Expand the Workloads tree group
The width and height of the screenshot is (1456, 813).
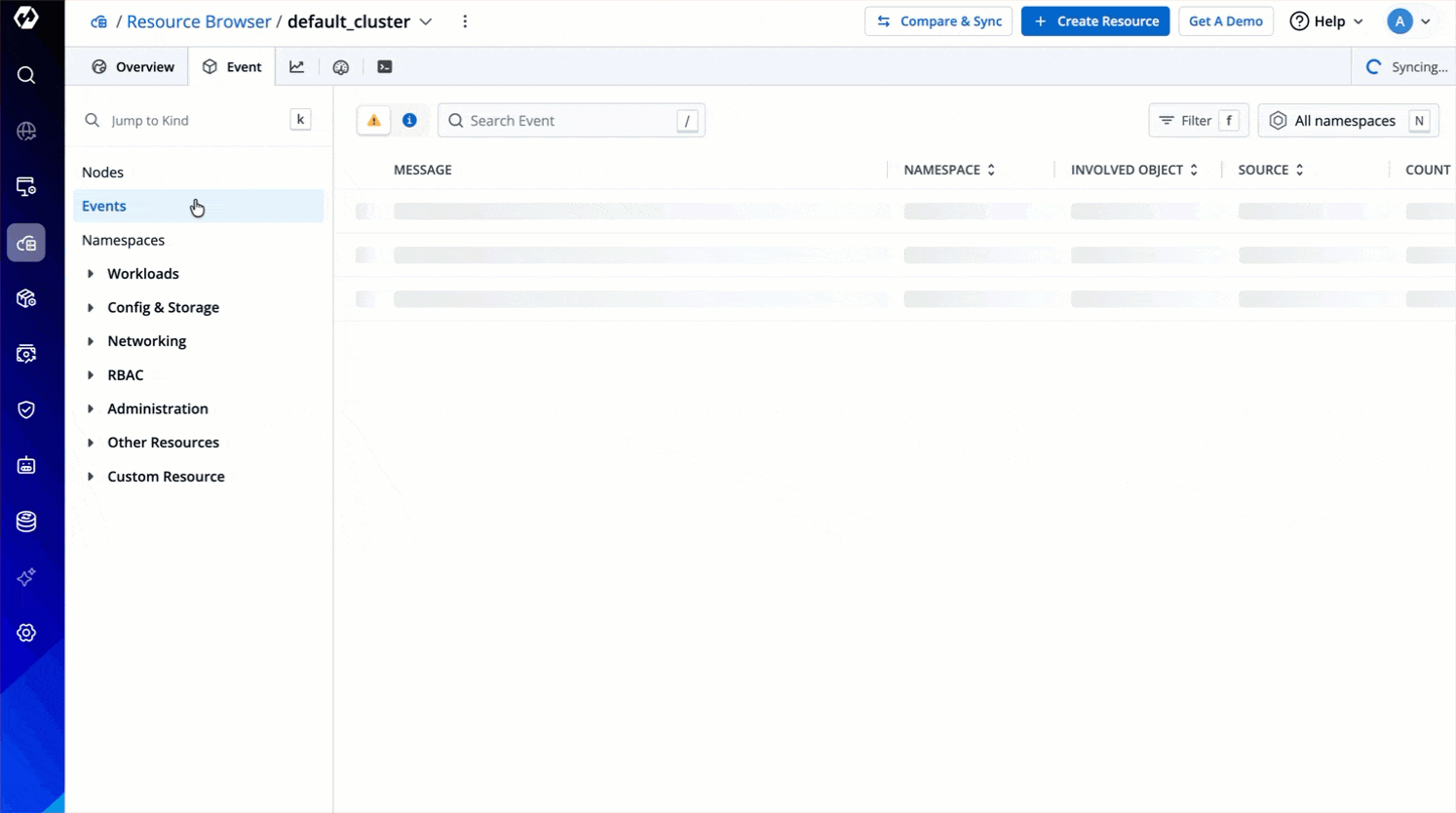point(91,274)
